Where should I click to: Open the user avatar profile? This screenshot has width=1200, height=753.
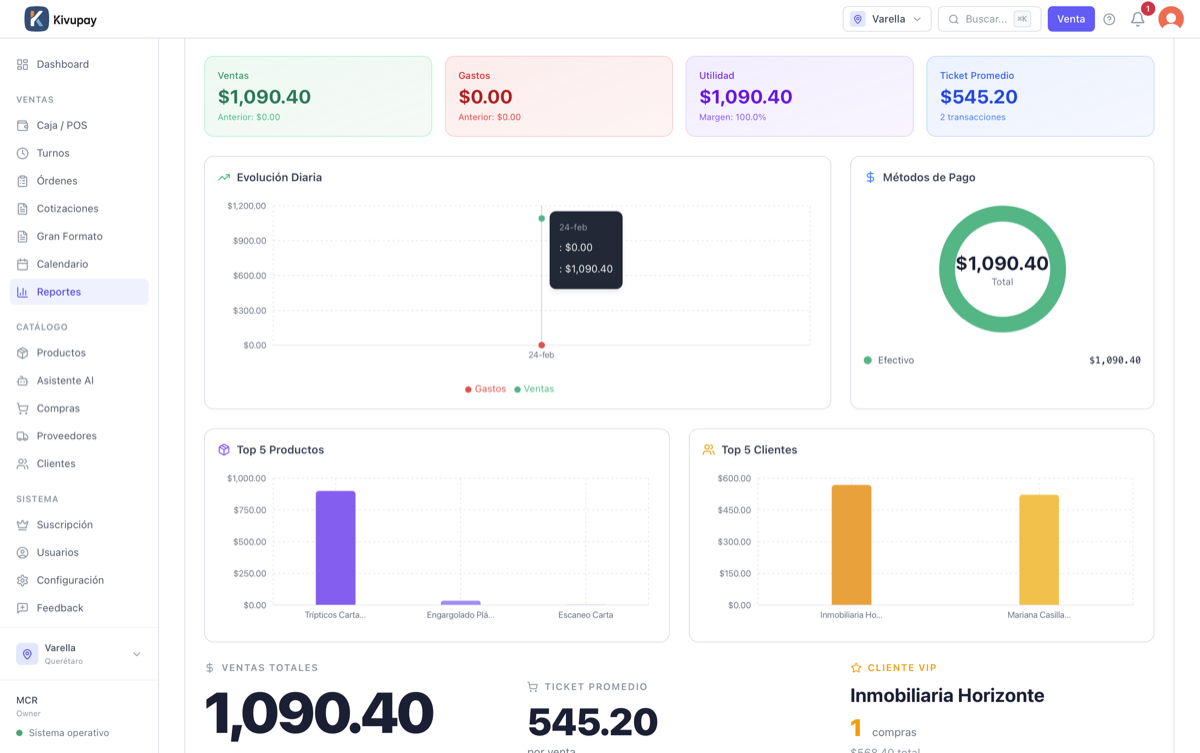pyautogui.click(x=1170, y=19)
